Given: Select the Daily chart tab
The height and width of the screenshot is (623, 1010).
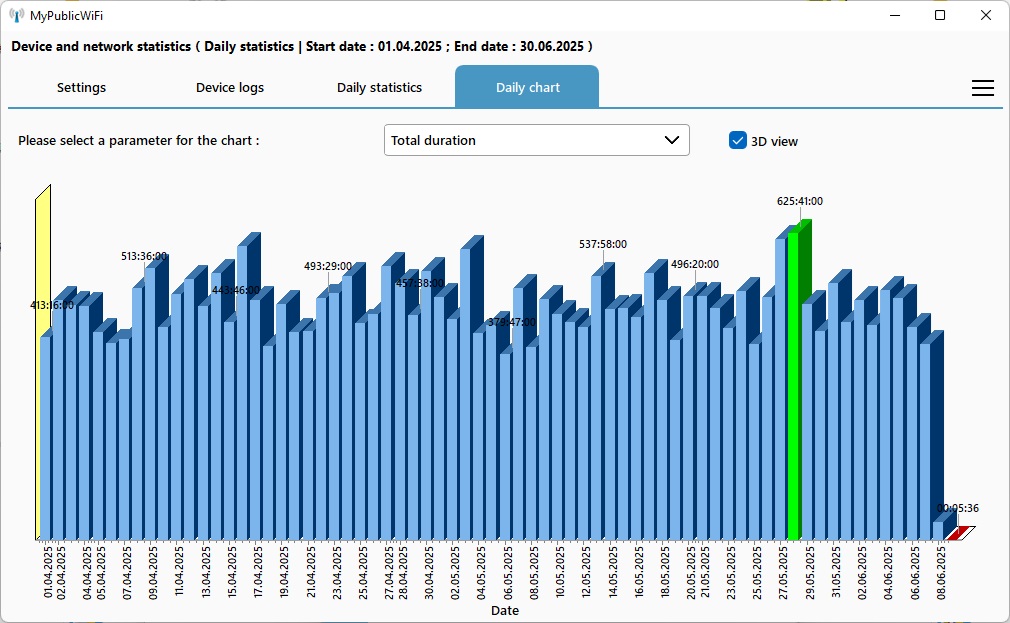Looking at the screenshot, I should [527, 88].
